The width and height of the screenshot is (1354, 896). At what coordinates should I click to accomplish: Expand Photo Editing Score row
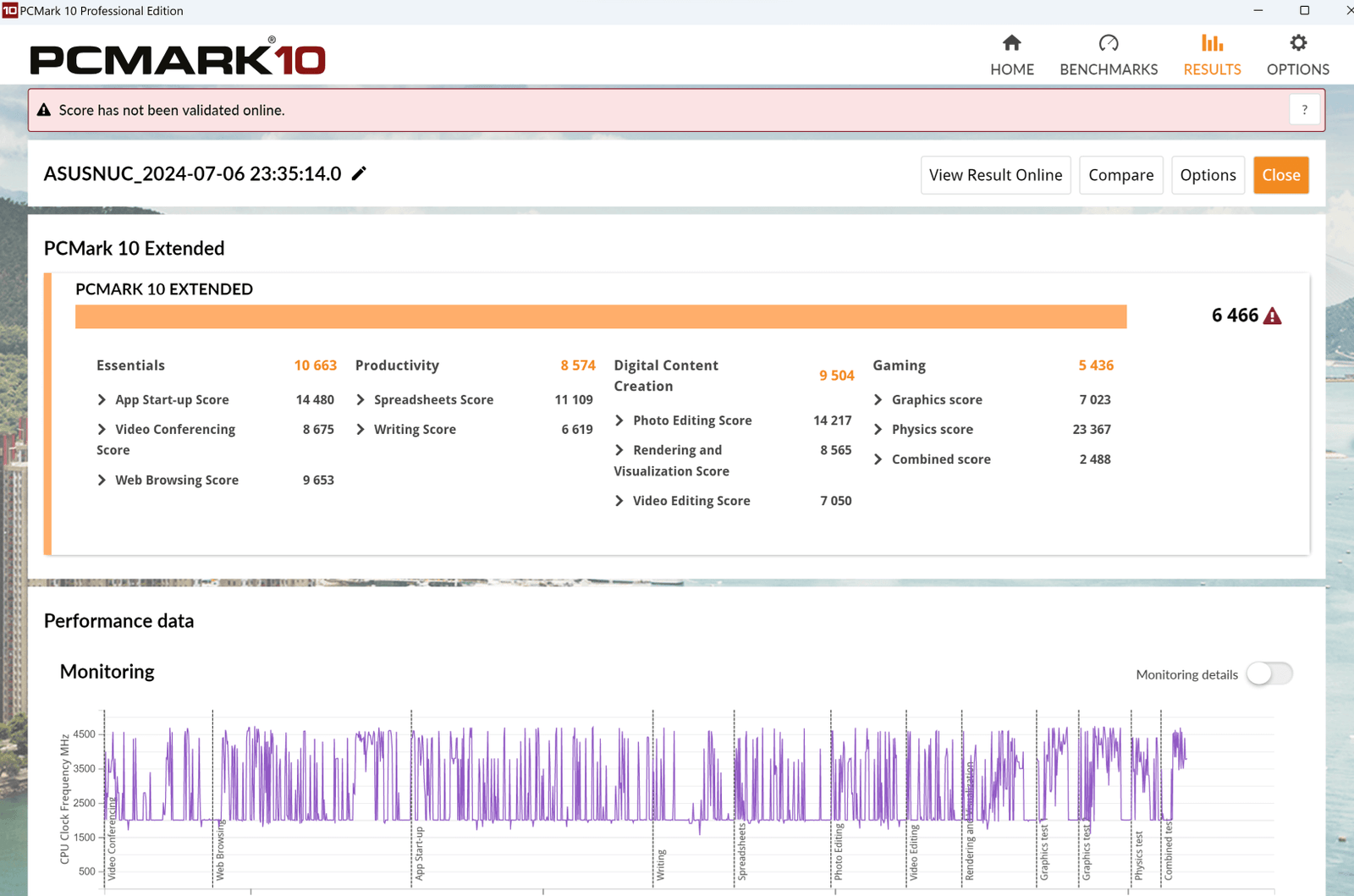click(x=619, y=421)
